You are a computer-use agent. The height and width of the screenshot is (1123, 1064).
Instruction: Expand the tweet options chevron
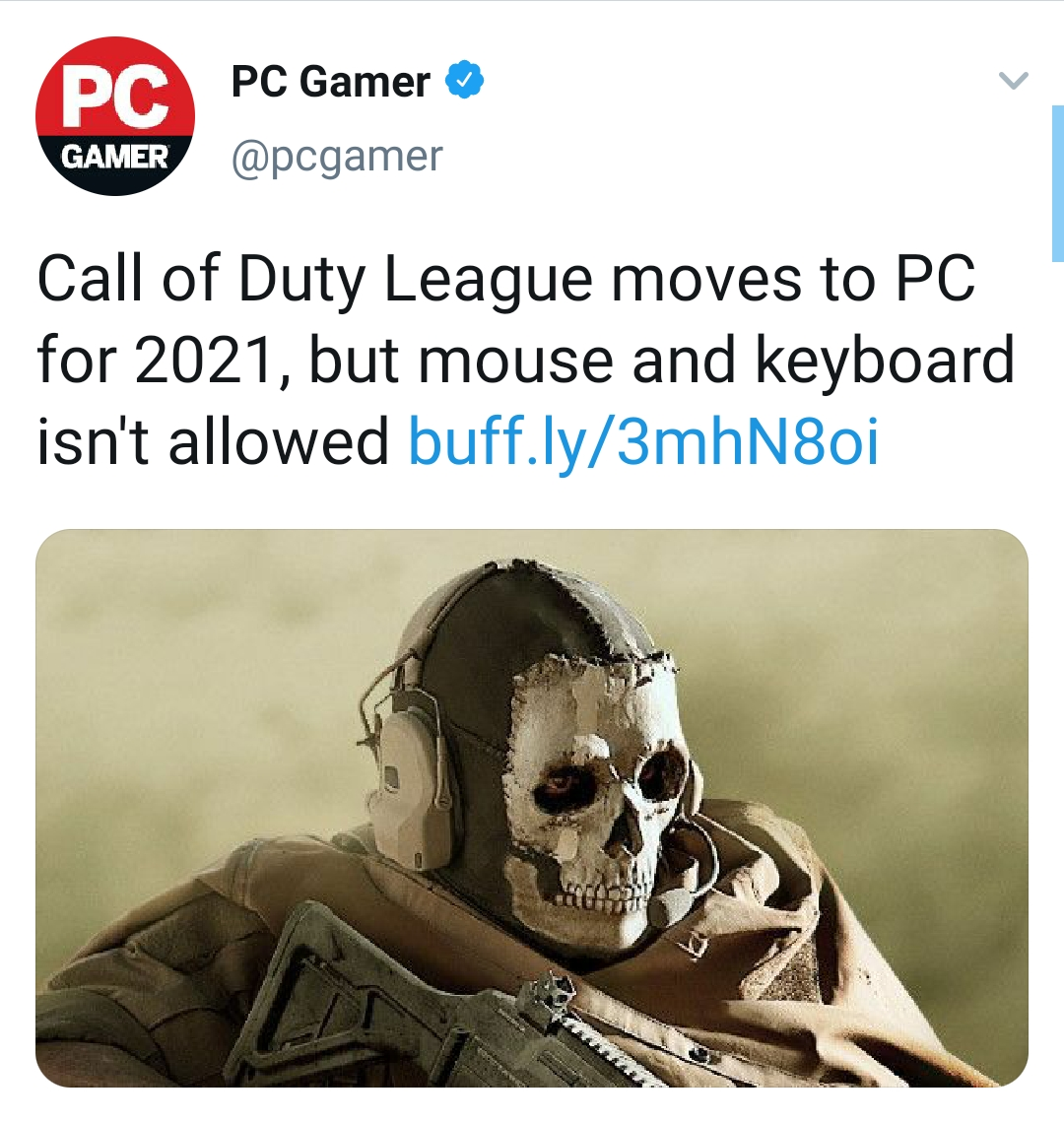[x=1014, y=80]
